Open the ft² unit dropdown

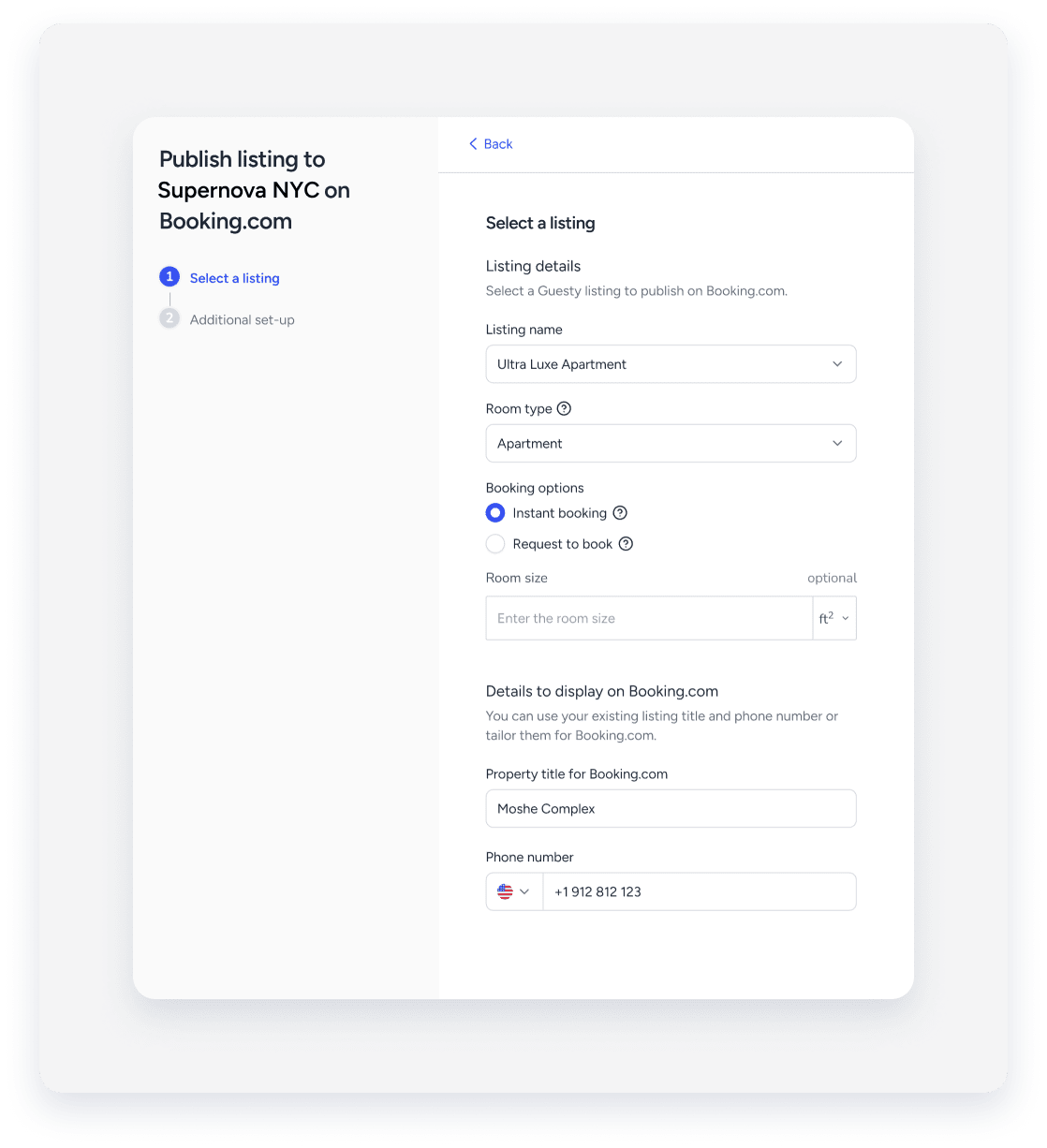834,618
